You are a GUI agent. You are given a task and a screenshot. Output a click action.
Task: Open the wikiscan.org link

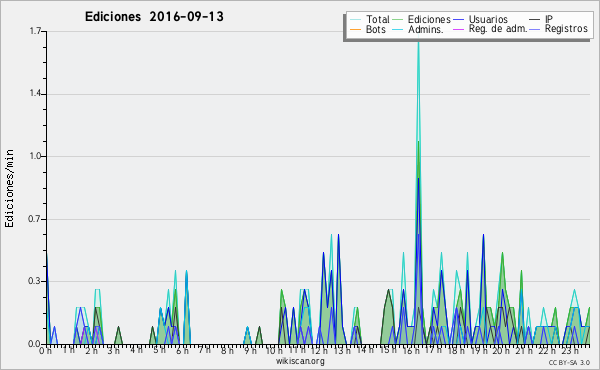click(x=300, y=361)
